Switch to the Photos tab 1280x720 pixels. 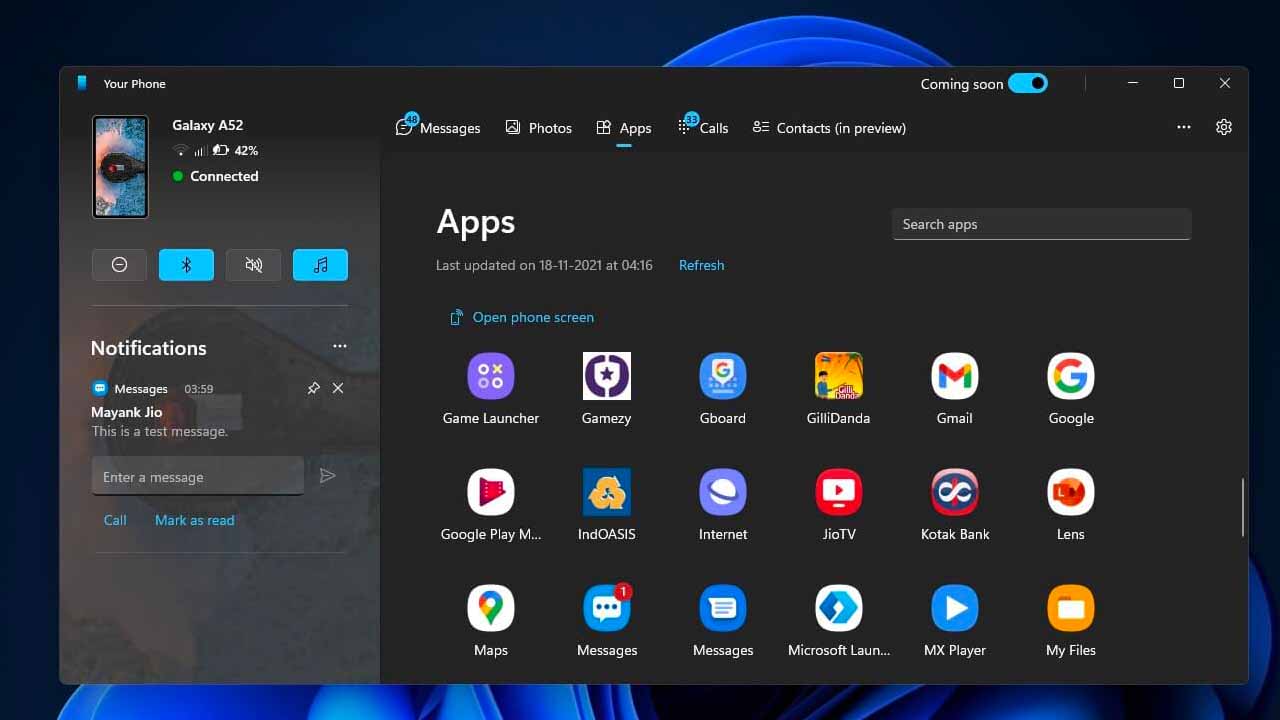coord(538,127)
